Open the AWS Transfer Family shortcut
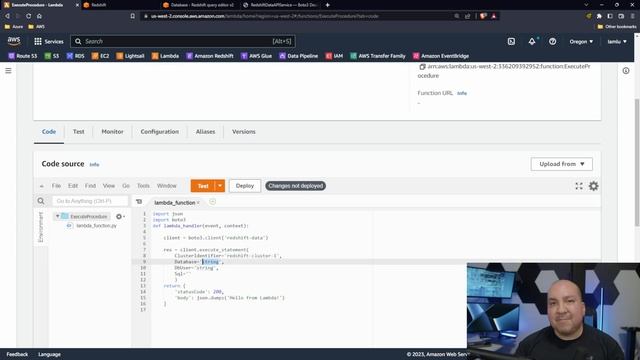The width and height of the screenshot is (640, 360). click(378, 56)
